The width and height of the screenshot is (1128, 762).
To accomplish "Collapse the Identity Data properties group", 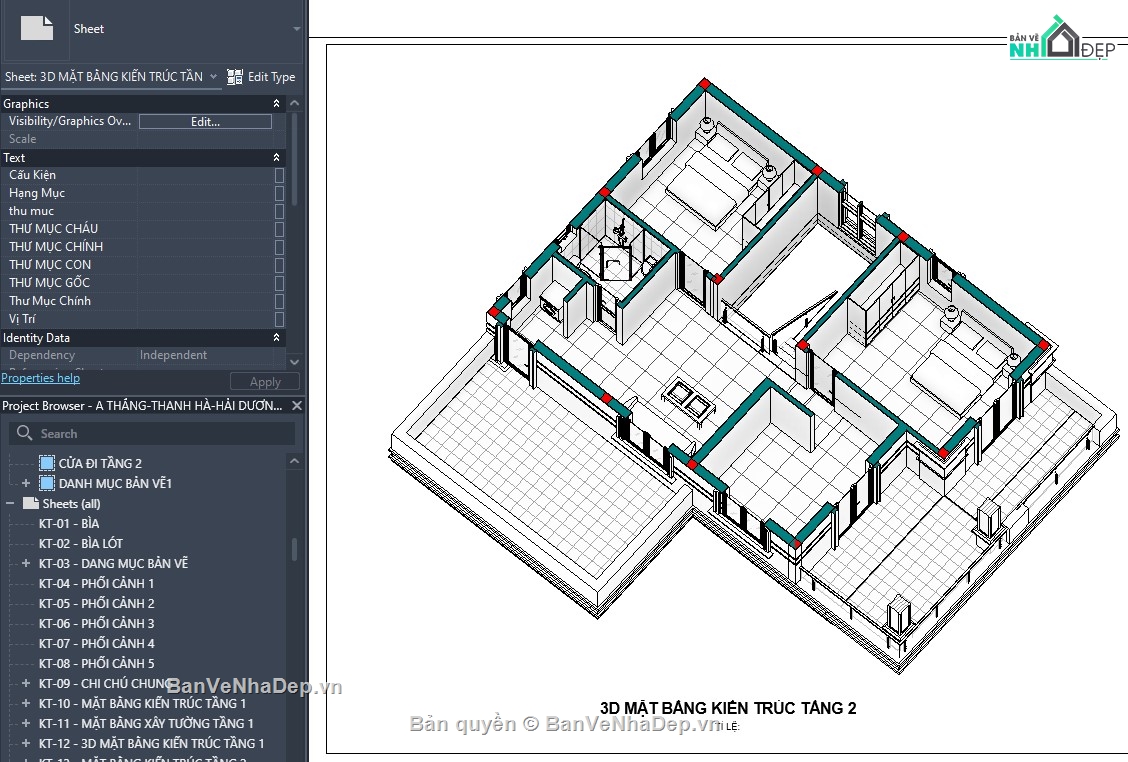I will click(276, 337).
